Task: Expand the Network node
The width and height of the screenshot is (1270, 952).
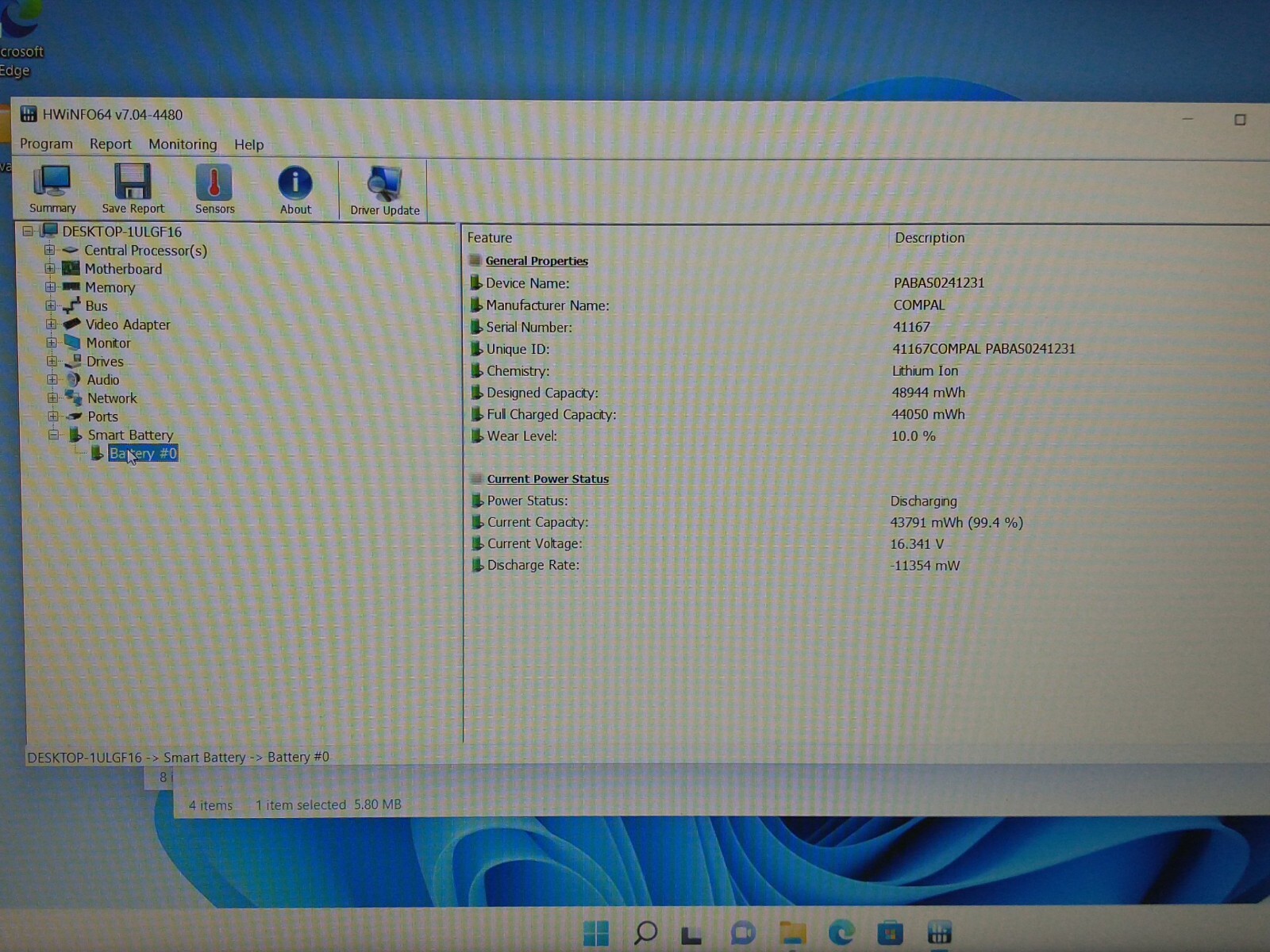Action: pyautogui.click(x=52, y=397)
